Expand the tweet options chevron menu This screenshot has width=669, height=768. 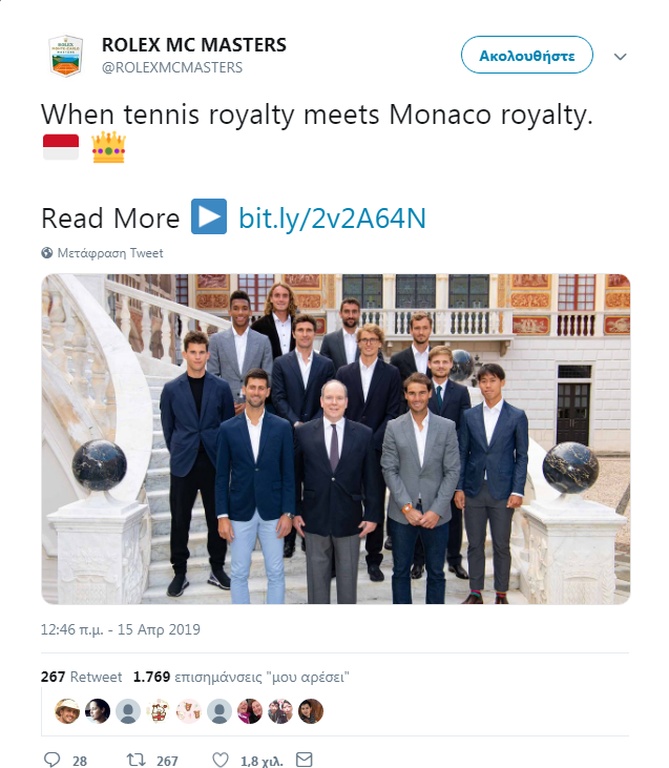[x=620, y=56]
